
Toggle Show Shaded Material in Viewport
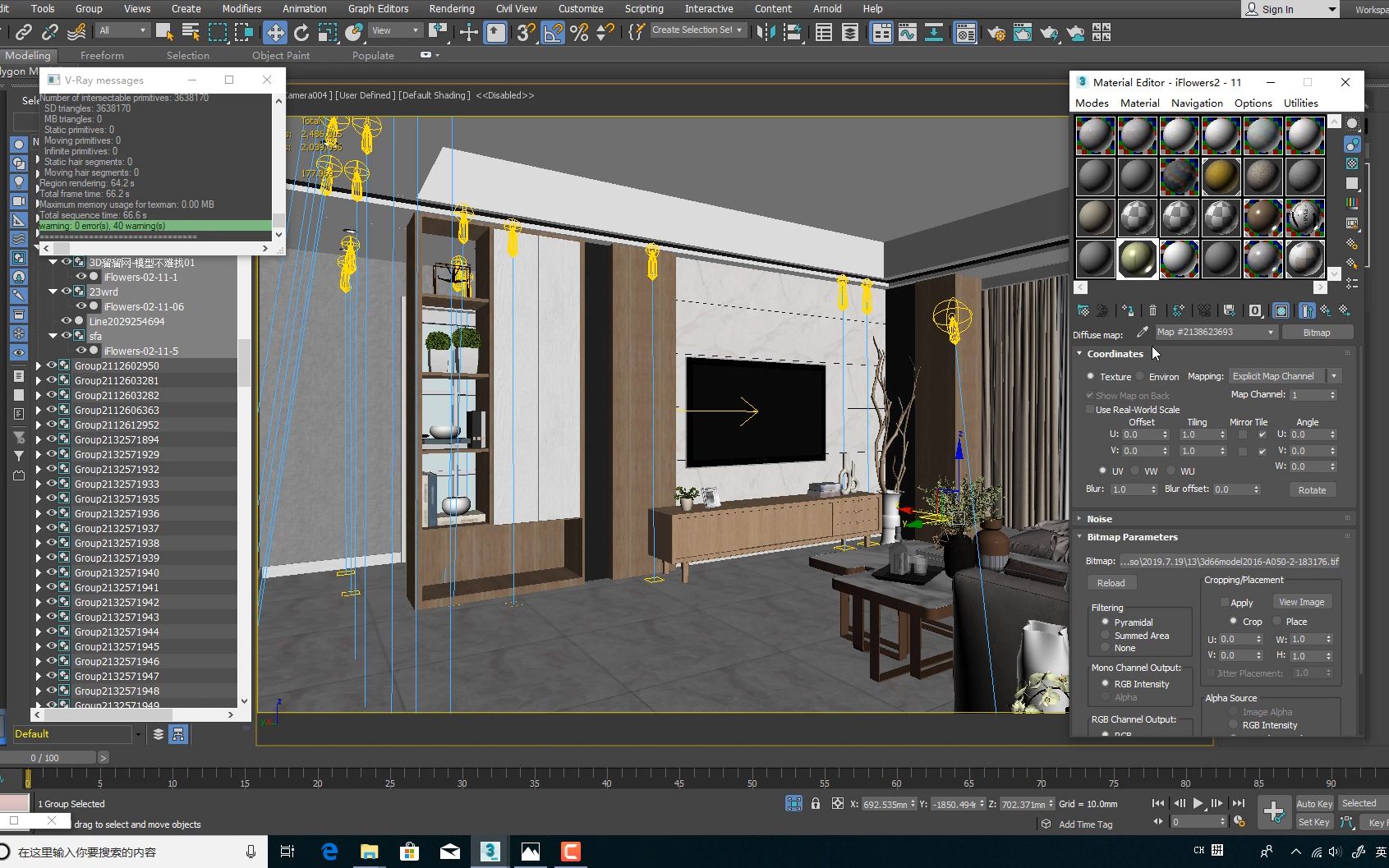[1281, 310]
